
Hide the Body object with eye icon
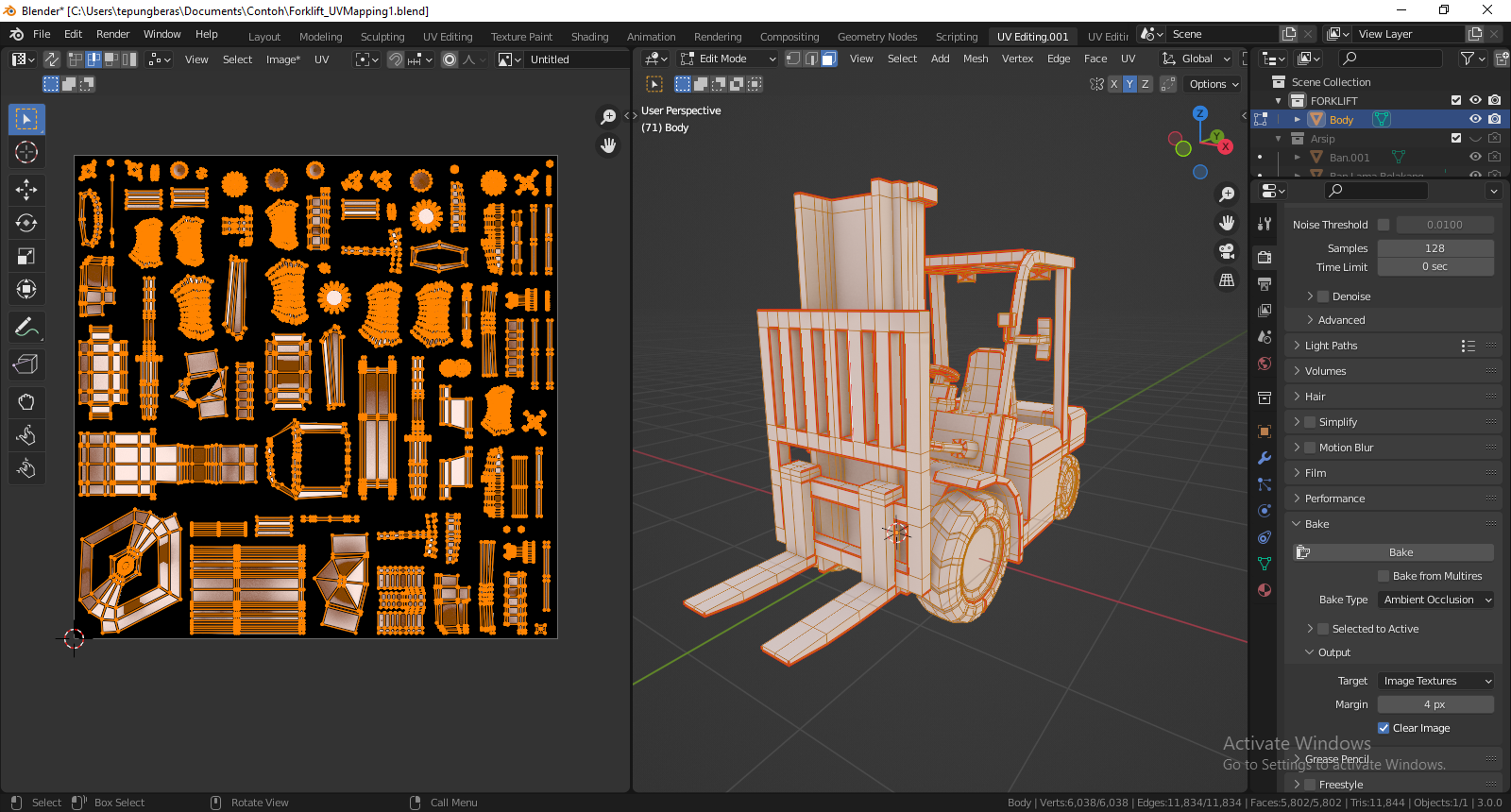click(x=1475, y=119)
